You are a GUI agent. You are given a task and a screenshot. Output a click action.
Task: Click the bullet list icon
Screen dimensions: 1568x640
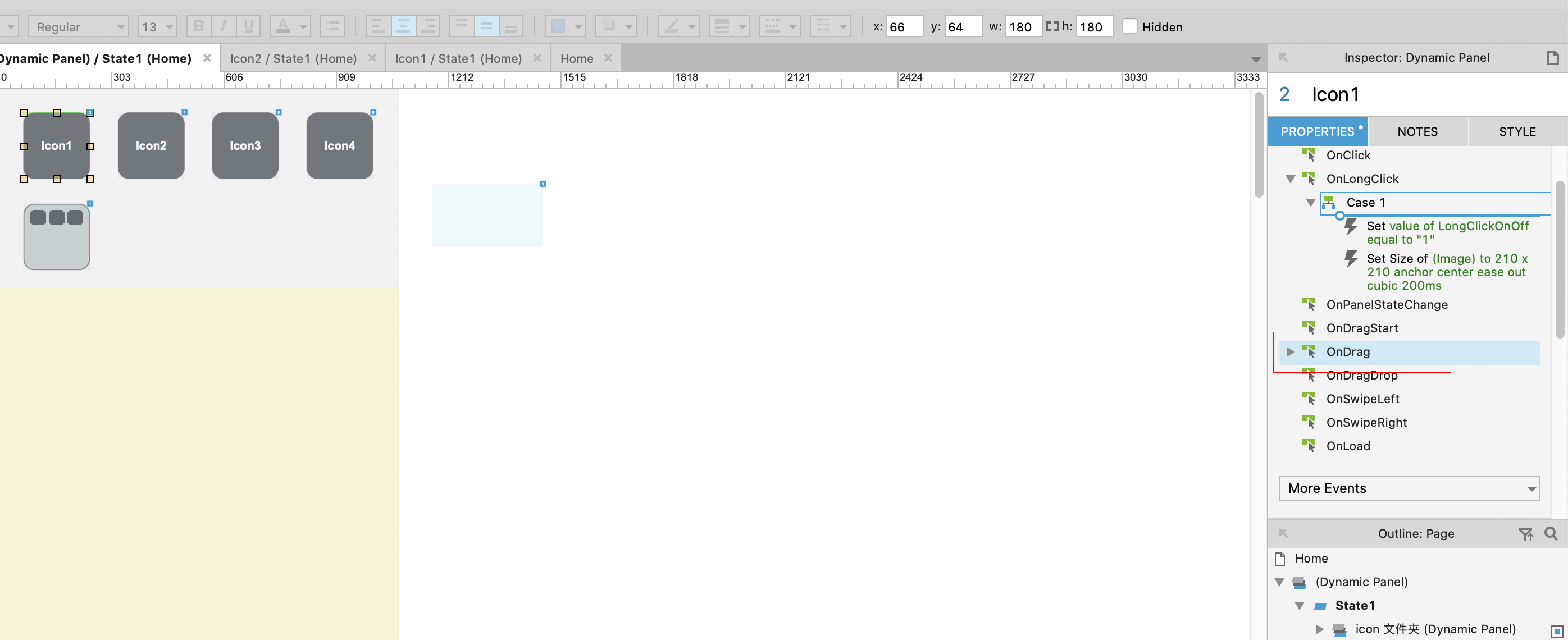click(x=332, y=26)
